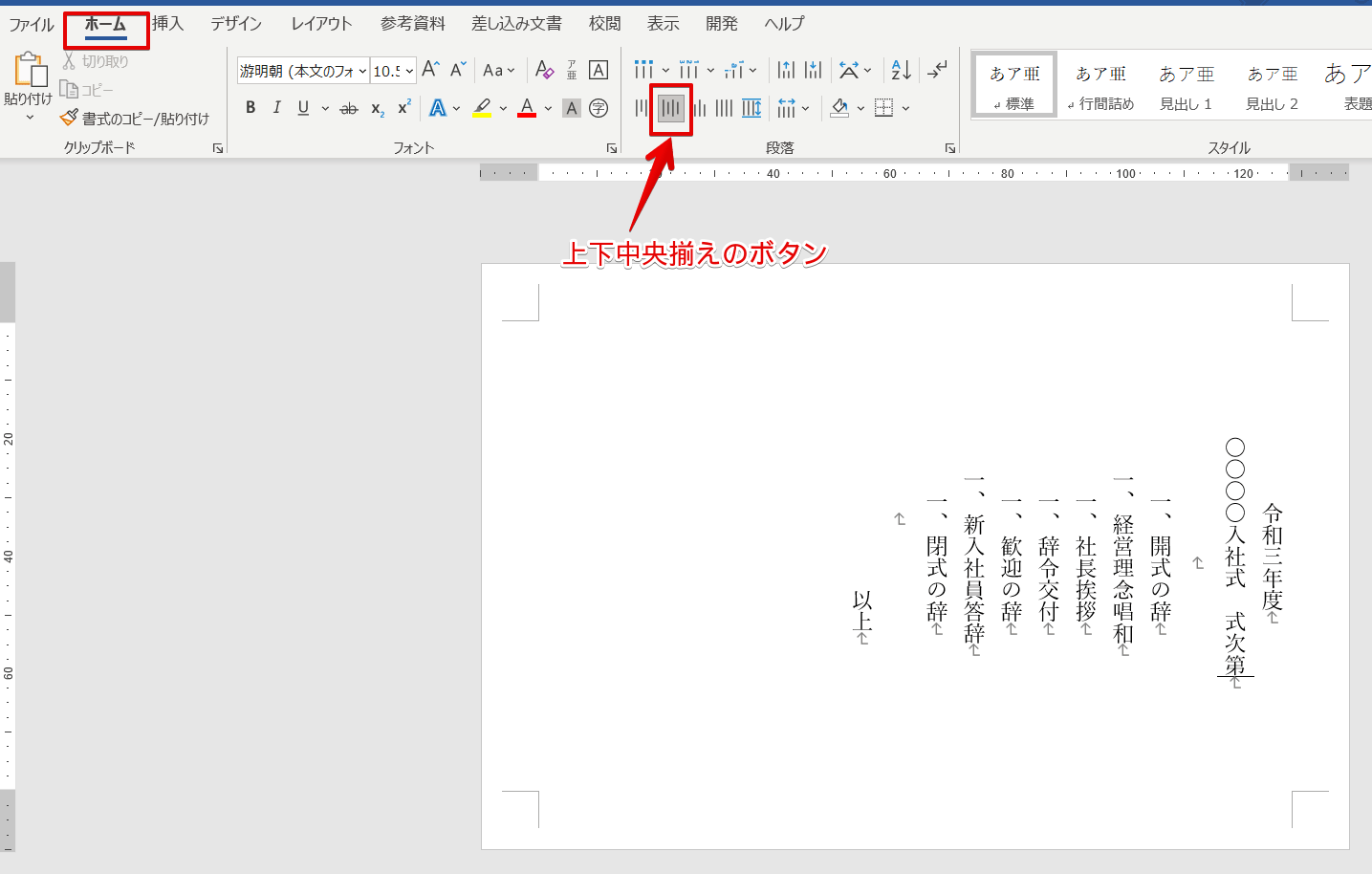
Task: Open the clipboard group dialog launcher
Action: pos(218,148)
